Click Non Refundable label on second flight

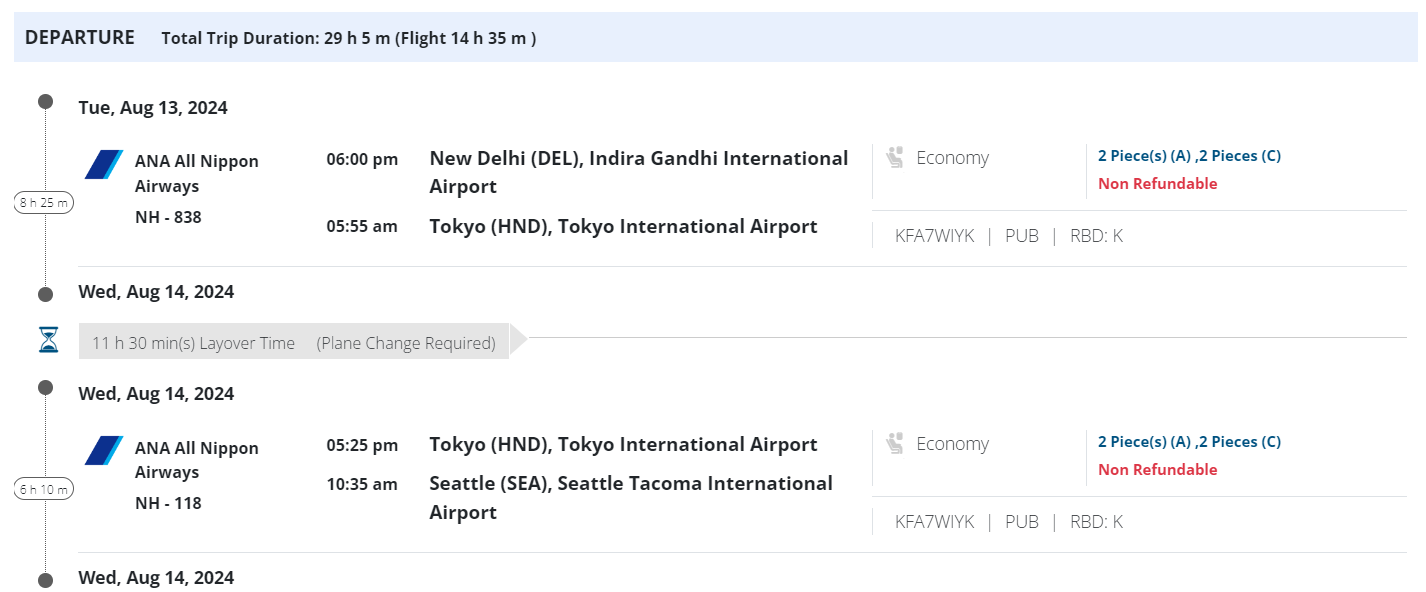(x=1157, y=470)
